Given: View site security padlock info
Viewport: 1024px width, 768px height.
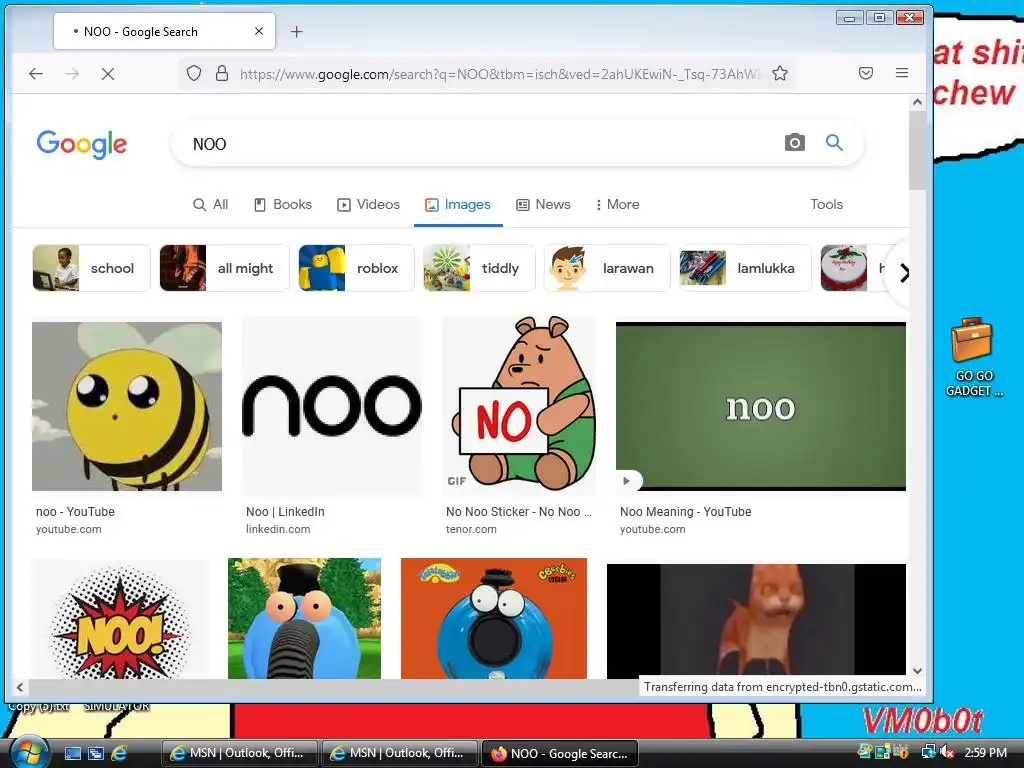Looking at the screenshot, I should [x=222, y=73].
